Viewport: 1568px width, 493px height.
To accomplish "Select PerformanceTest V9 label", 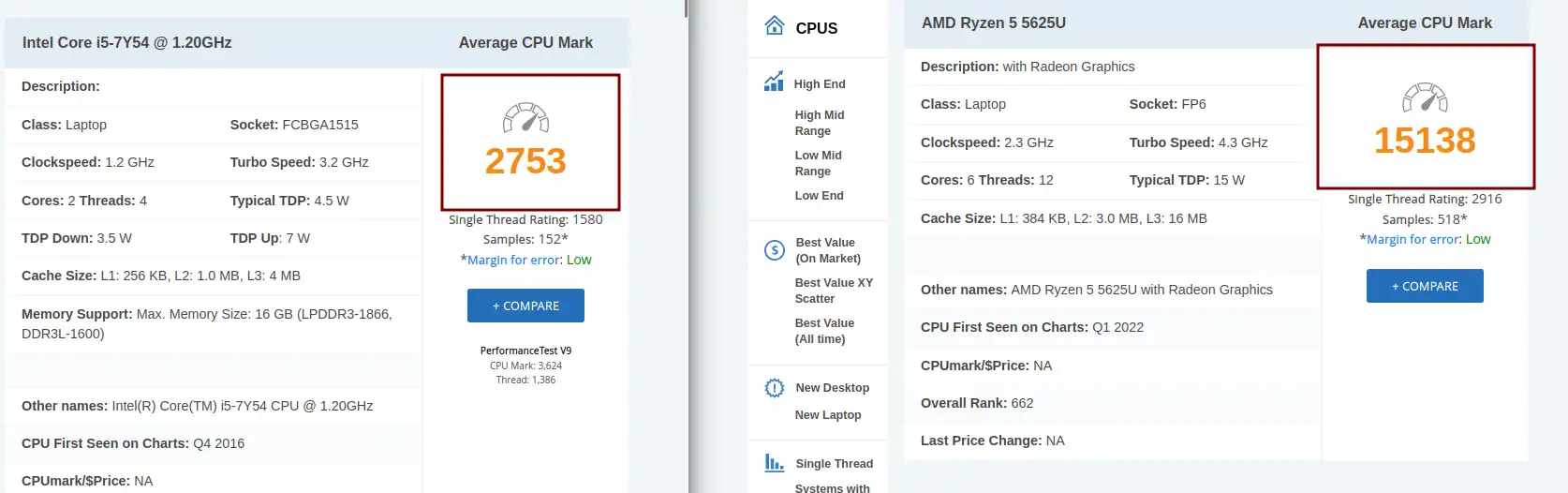I will coord(525,351).
